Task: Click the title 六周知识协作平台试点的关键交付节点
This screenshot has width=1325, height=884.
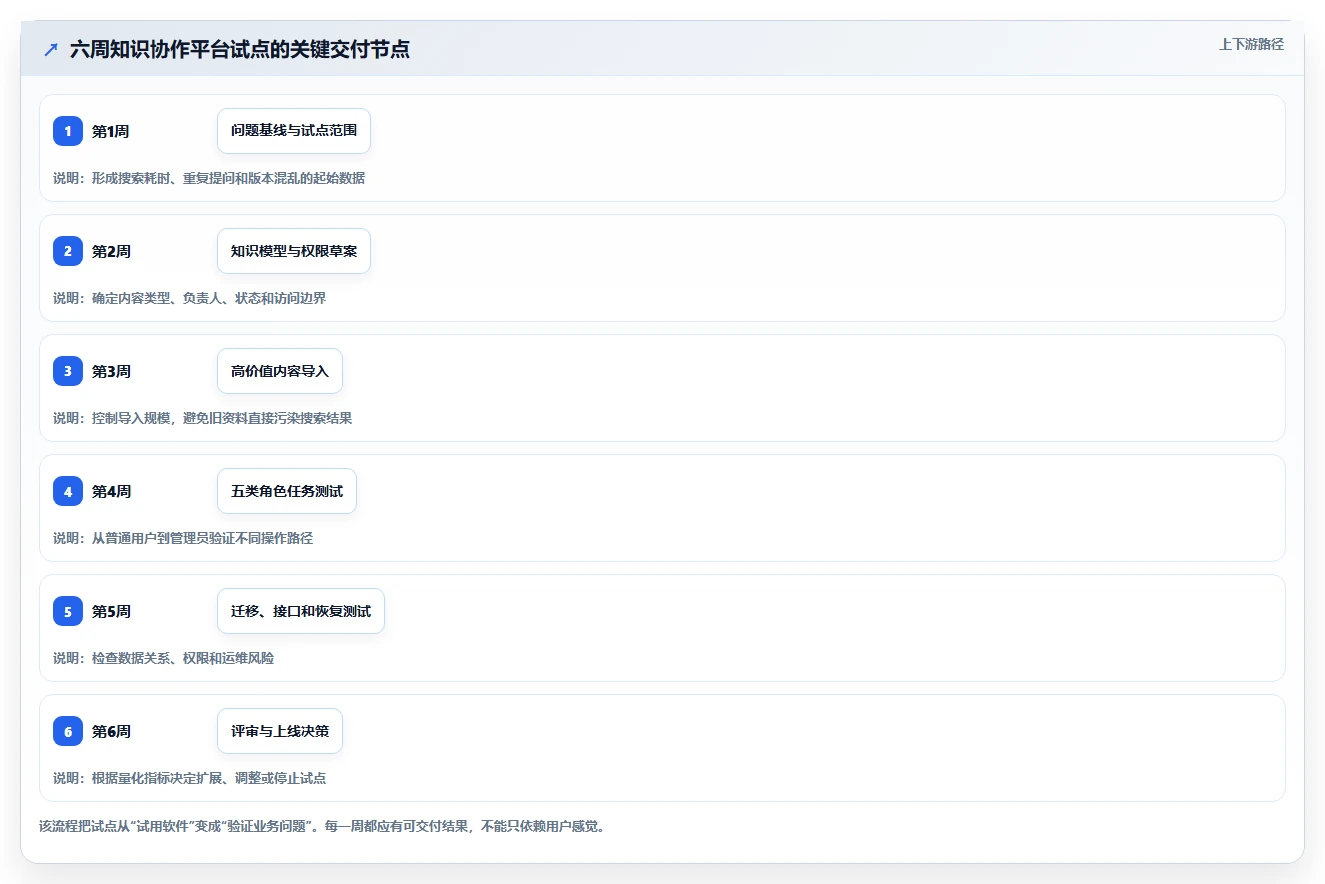Action: point(240,49)
